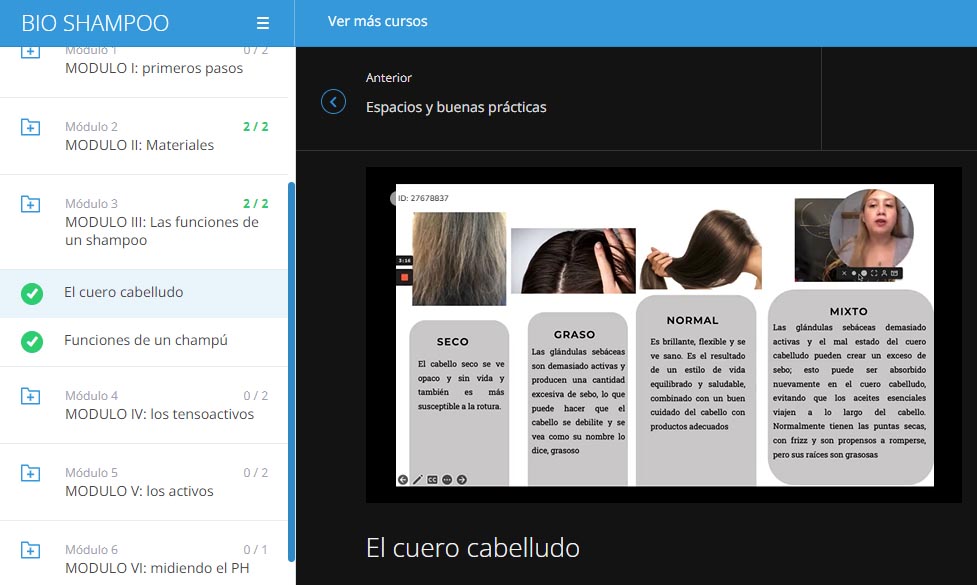Click green checkmark for El cuero cabelludo
977x585 pixels.
(x=32, y=293)
